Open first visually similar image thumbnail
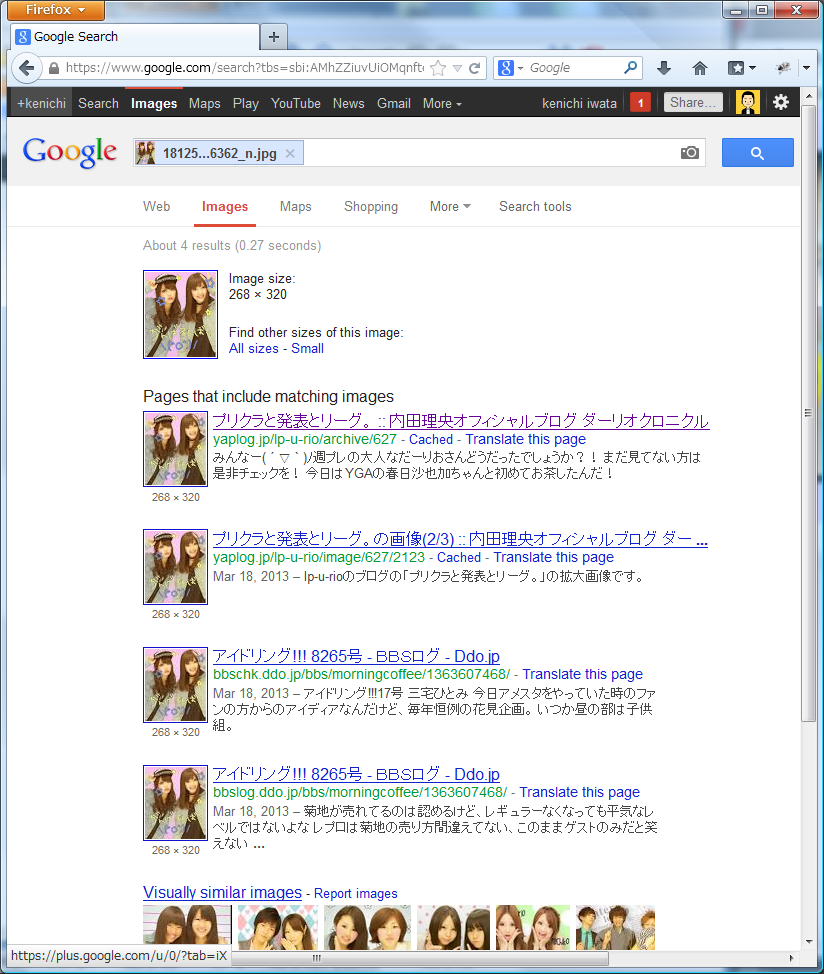The width and height of the screenshot is (824, 974). [x=187, y=926]
